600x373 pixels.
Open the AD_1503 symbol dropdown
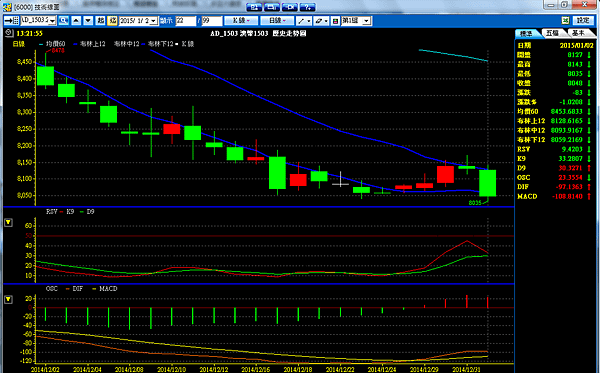click(x=52, y=21)
